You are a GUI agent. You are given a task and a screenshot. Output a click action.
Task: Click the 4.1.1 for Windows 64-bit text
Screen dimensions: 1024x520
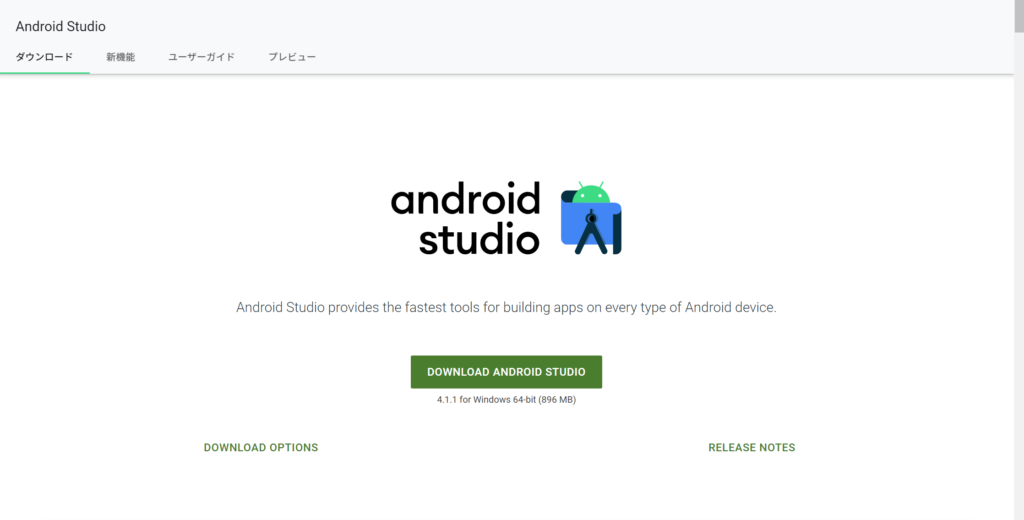click(506, 400)
